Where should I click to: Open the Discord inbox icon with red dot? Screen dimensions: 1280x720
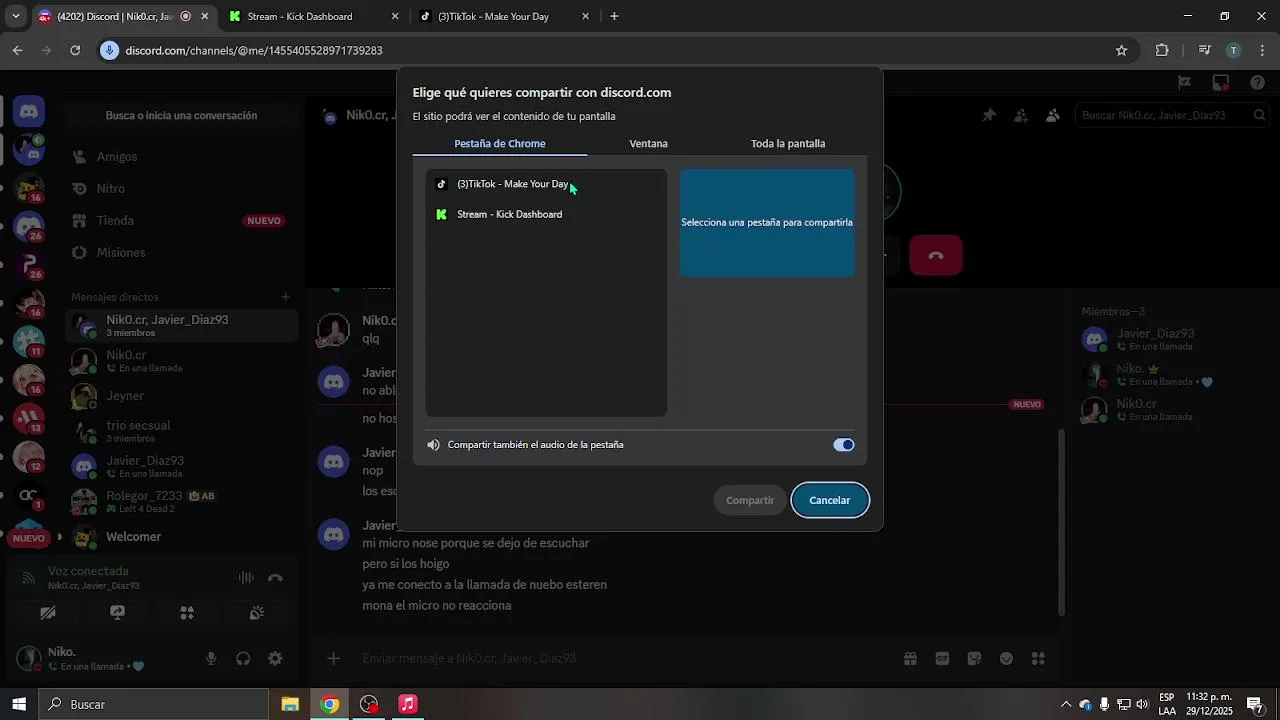[x=1221, y=83]
